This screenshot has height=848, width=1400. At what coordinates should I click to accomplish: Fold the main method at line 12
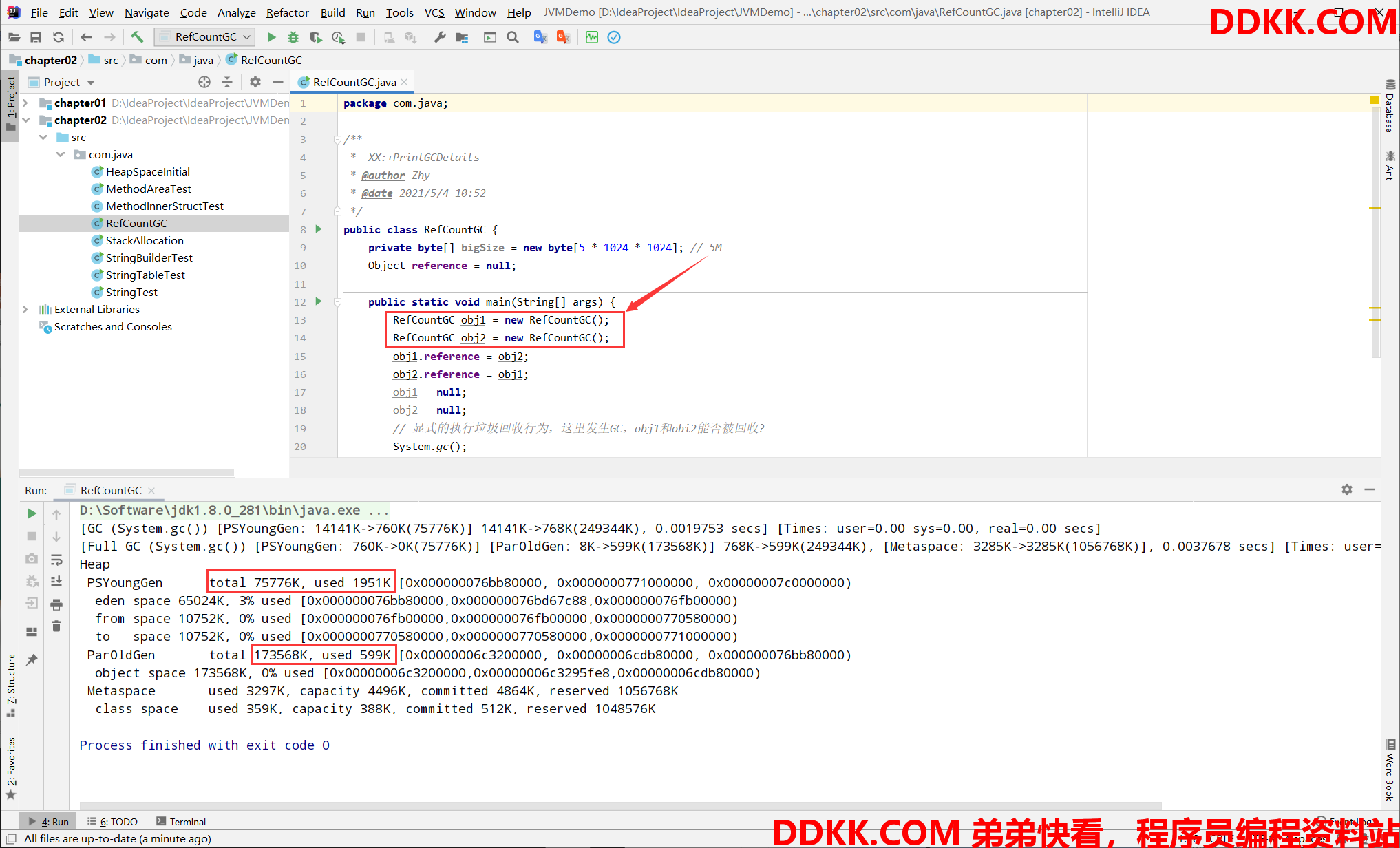[337, 301]
